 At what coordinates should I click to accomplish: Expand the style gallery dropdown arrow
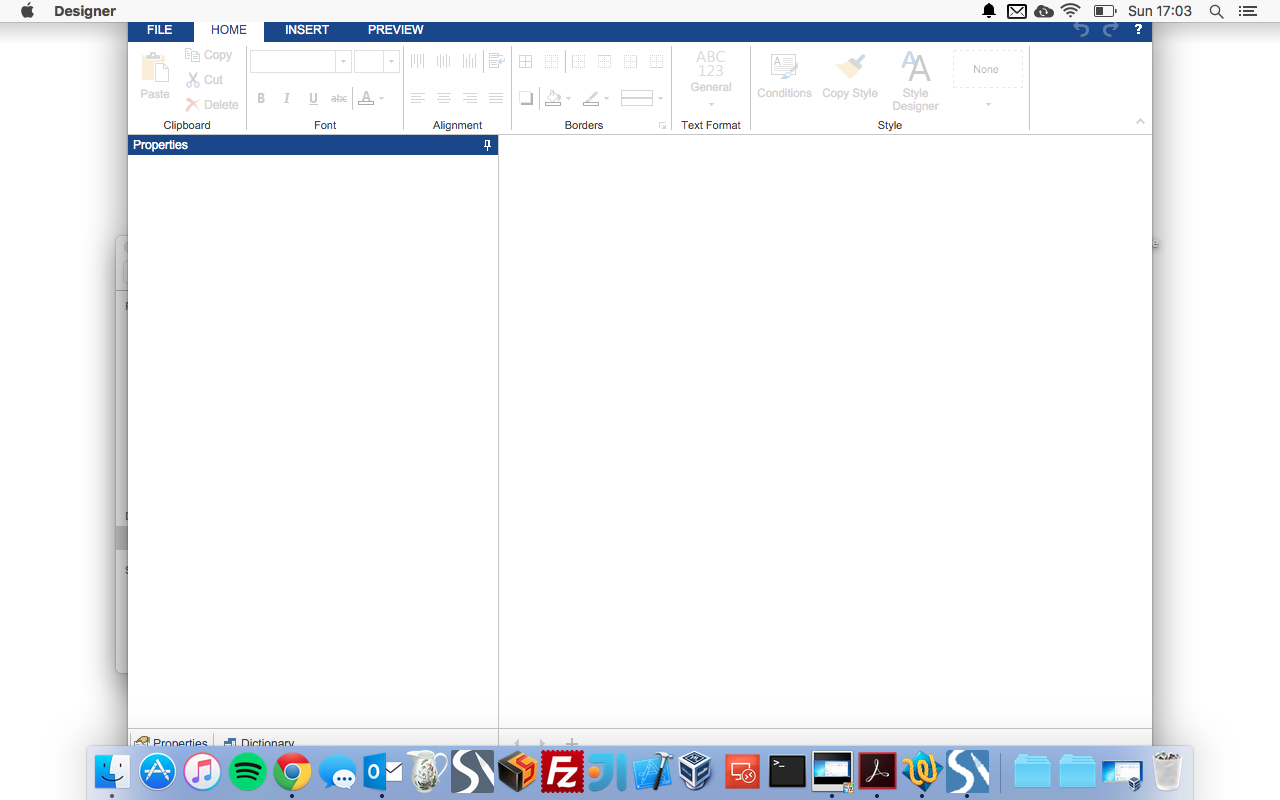pyautogui.click(x=988, y=104)
